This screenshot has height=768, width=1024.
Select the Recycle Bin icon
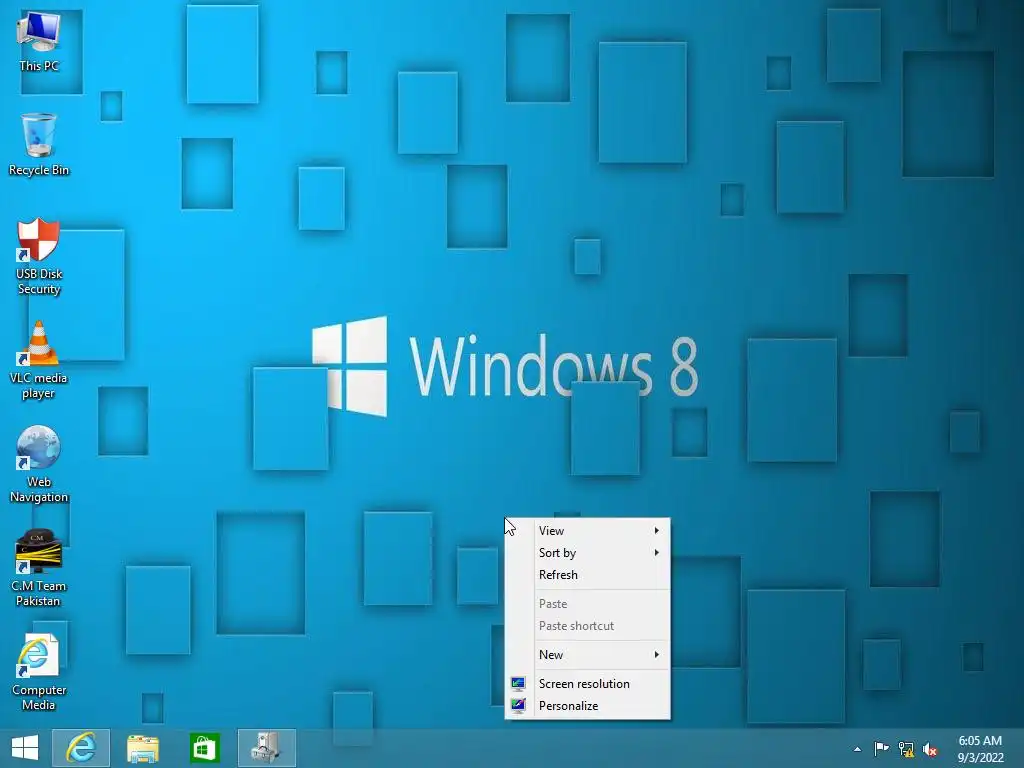point(39,144)
